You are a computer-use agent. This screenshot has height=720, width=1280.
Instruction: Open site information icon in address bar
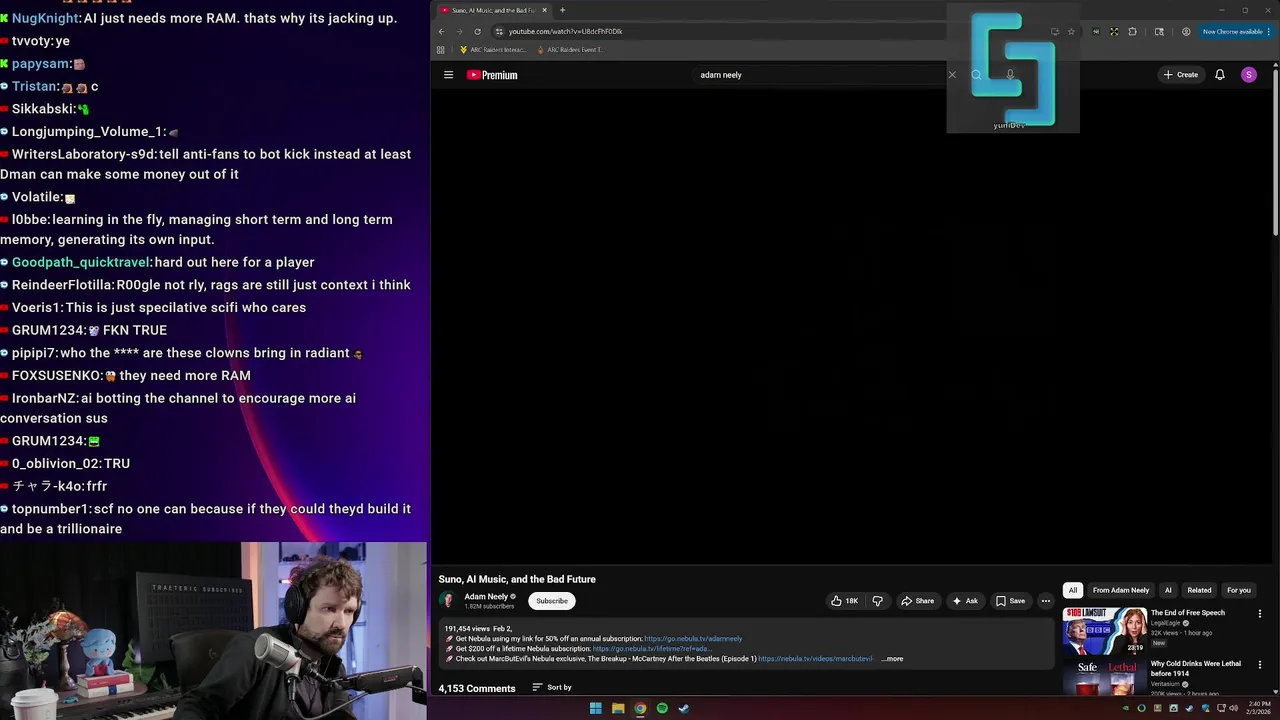[x=499, y=31]
